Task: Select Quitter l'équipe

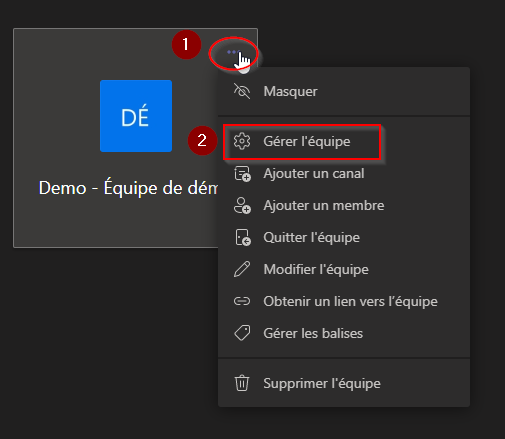Action: (x=344, y=237)
